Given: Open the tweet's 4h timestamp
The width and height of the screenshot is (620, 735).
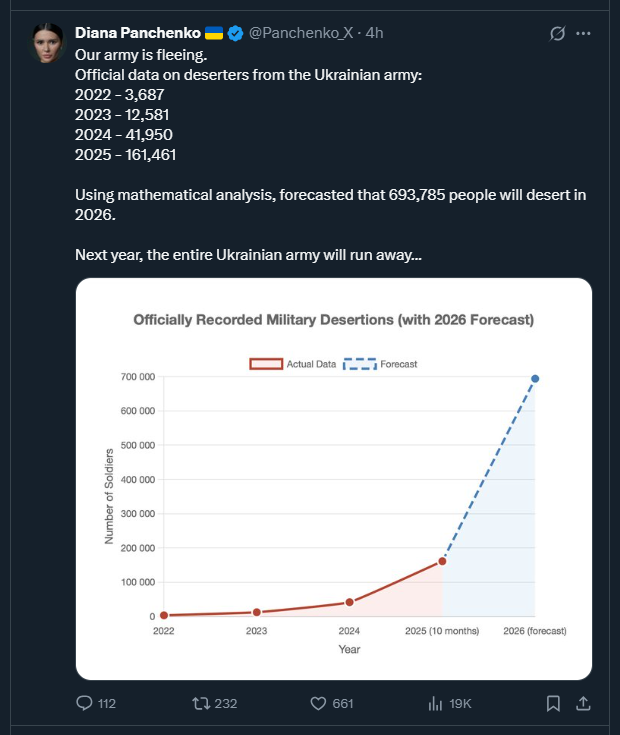Looking at the screenshot, I should (x=375, y=33).
